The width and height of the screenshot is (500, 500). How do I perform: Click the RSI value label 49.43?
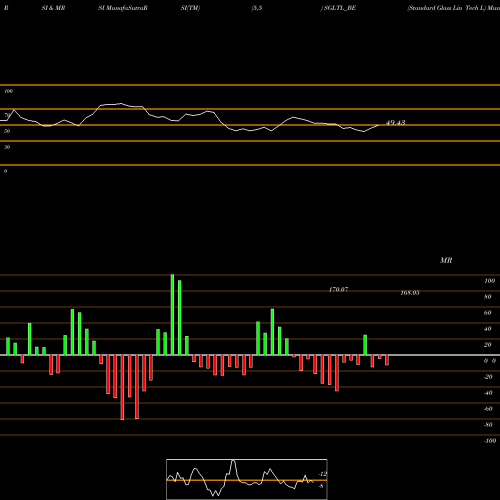396,123
